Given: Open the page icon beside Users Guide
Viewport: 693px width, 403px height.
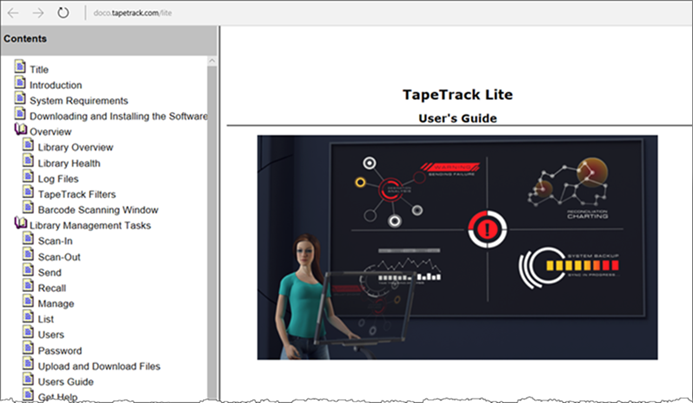Looking at the screenshot, I should point(28,379).
